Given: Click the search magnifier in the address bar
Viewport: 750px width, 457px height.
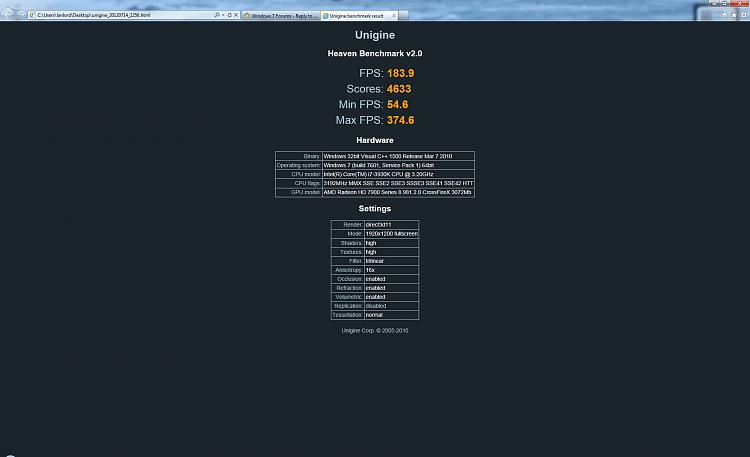Looking at the screenshot, I should coord(217,15).
